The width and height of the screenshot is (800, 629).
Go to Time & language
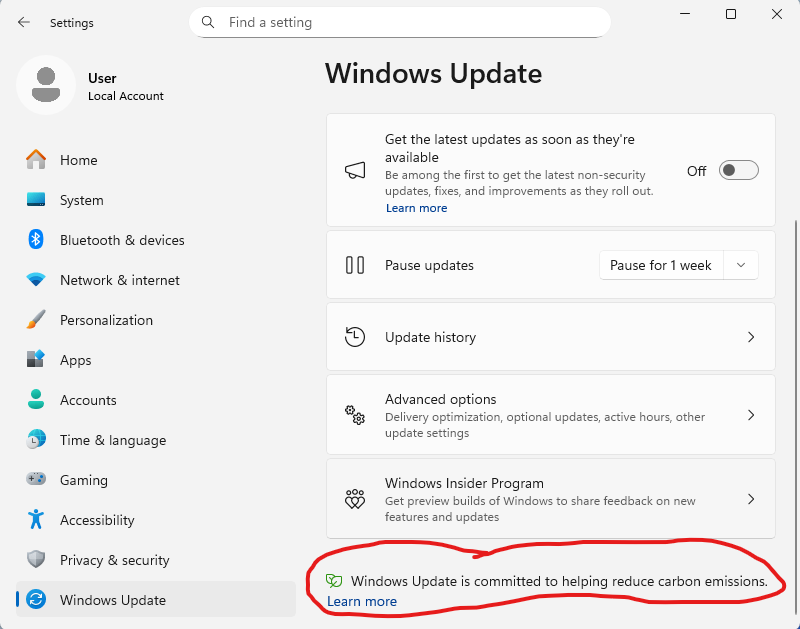pyautogui.click(x=156, y=439)
